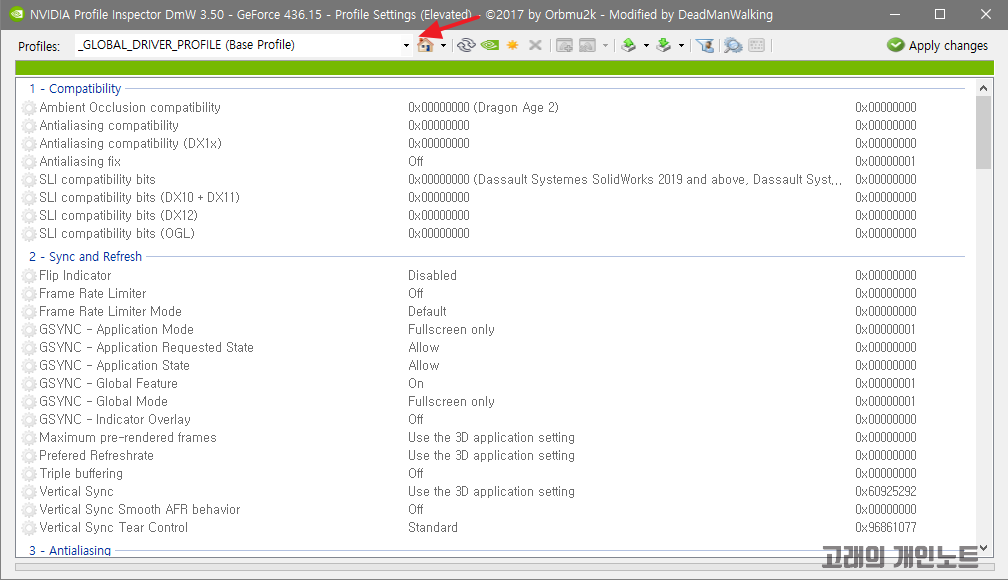This screenshot has height=580, width=1008.
Task: Click the gear icon beside Triple buffering
Action: pyautogui.click(x=29, y=474)
